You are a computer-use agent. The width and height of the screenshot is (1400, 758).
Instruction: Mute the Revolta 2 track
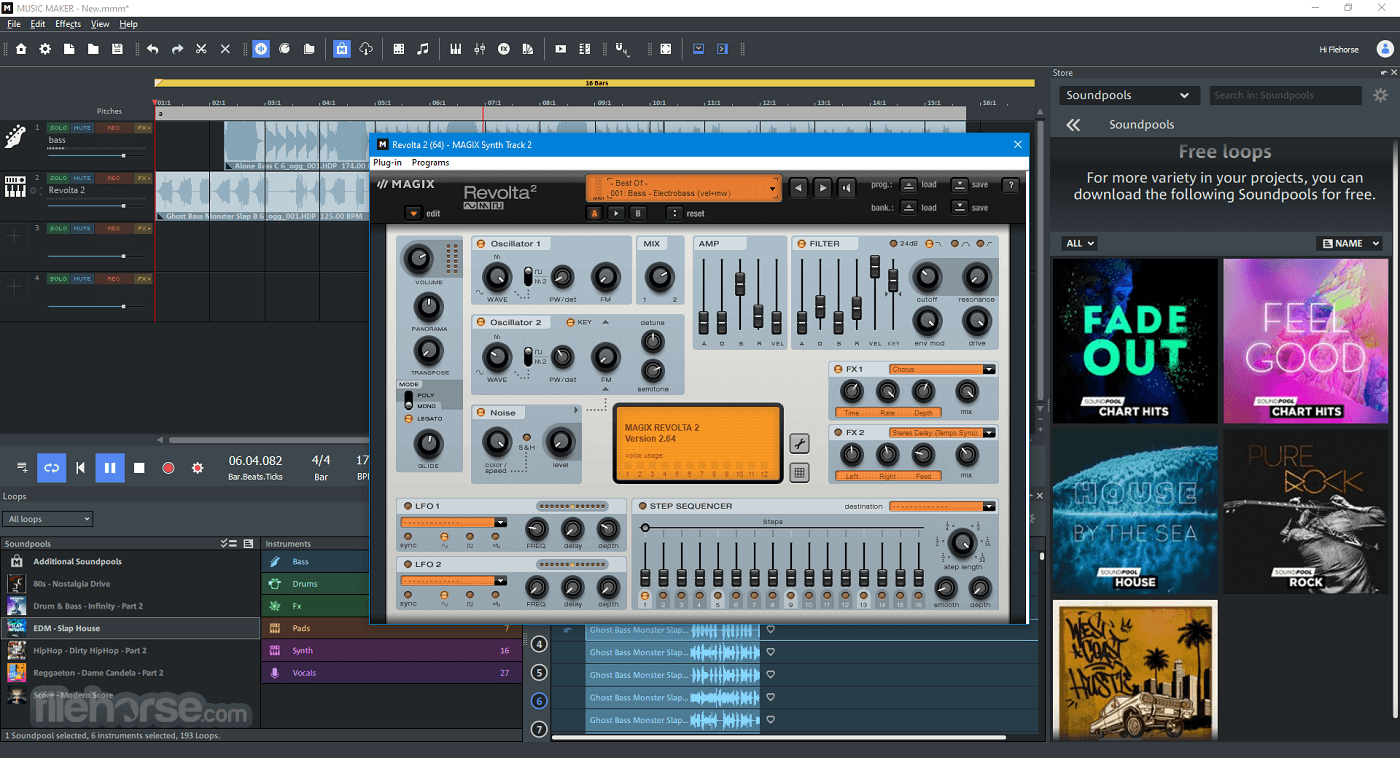[82, 178]
